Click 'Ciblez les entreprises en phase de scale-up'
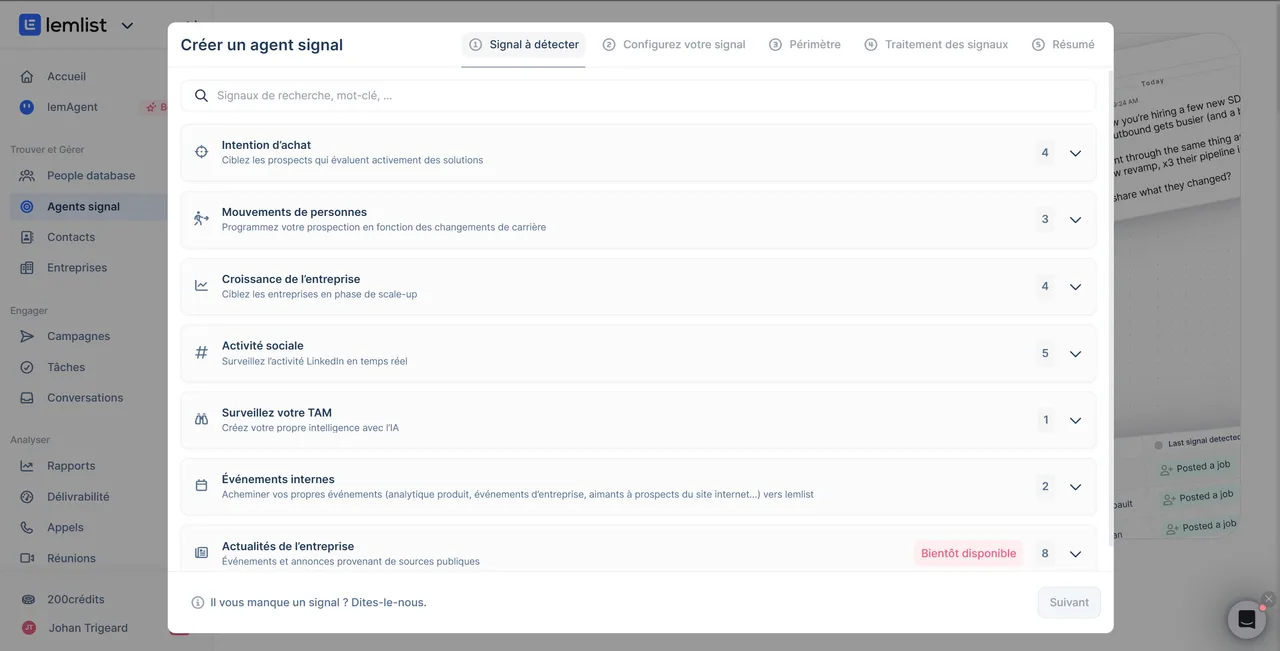Image resolution: width=1280 pixels, height=651 pixels. [319, 294]
